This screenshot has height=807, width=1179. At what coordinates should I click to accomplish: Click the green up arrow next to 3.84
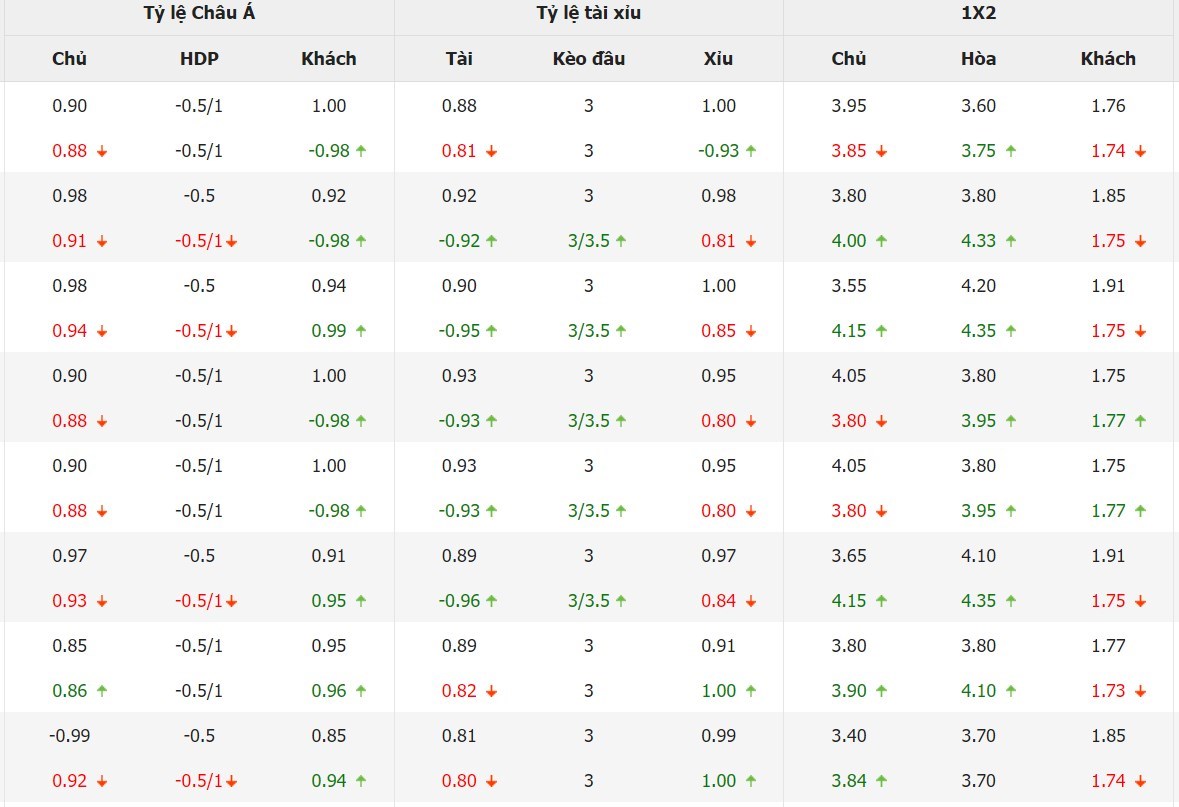click(x=881, y=781)
